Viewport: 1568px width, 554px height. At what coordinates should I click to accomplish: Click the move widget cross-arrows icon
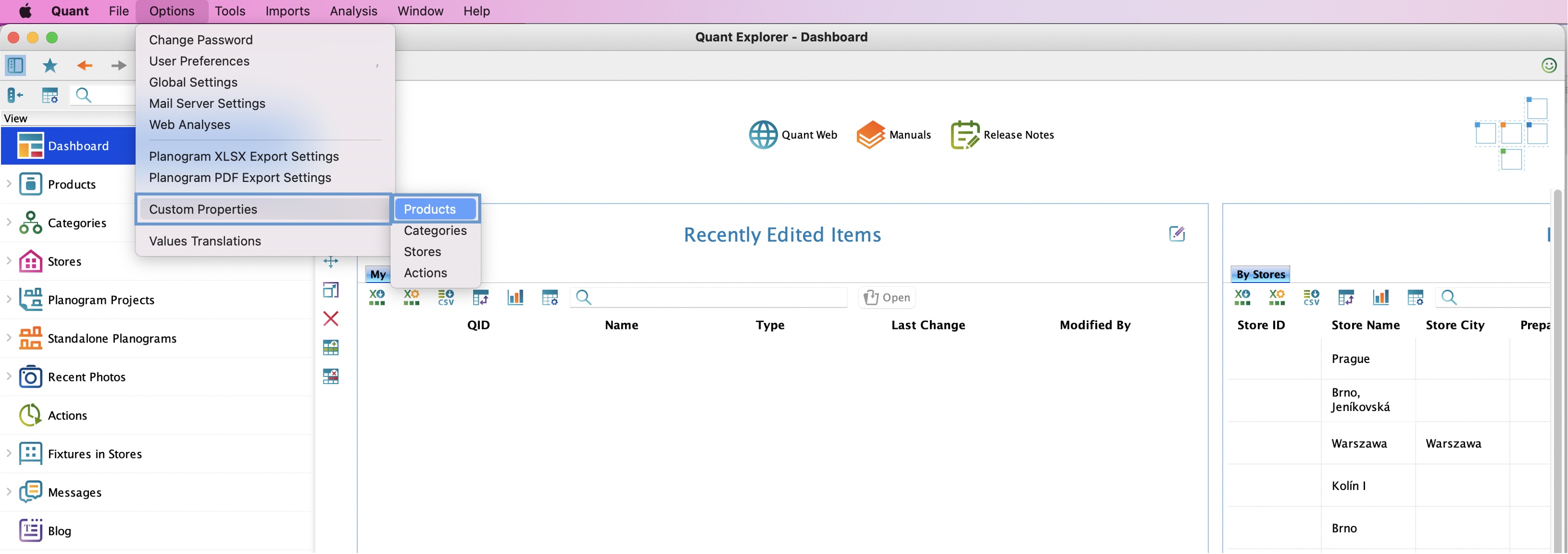click(x=331, y=262)
